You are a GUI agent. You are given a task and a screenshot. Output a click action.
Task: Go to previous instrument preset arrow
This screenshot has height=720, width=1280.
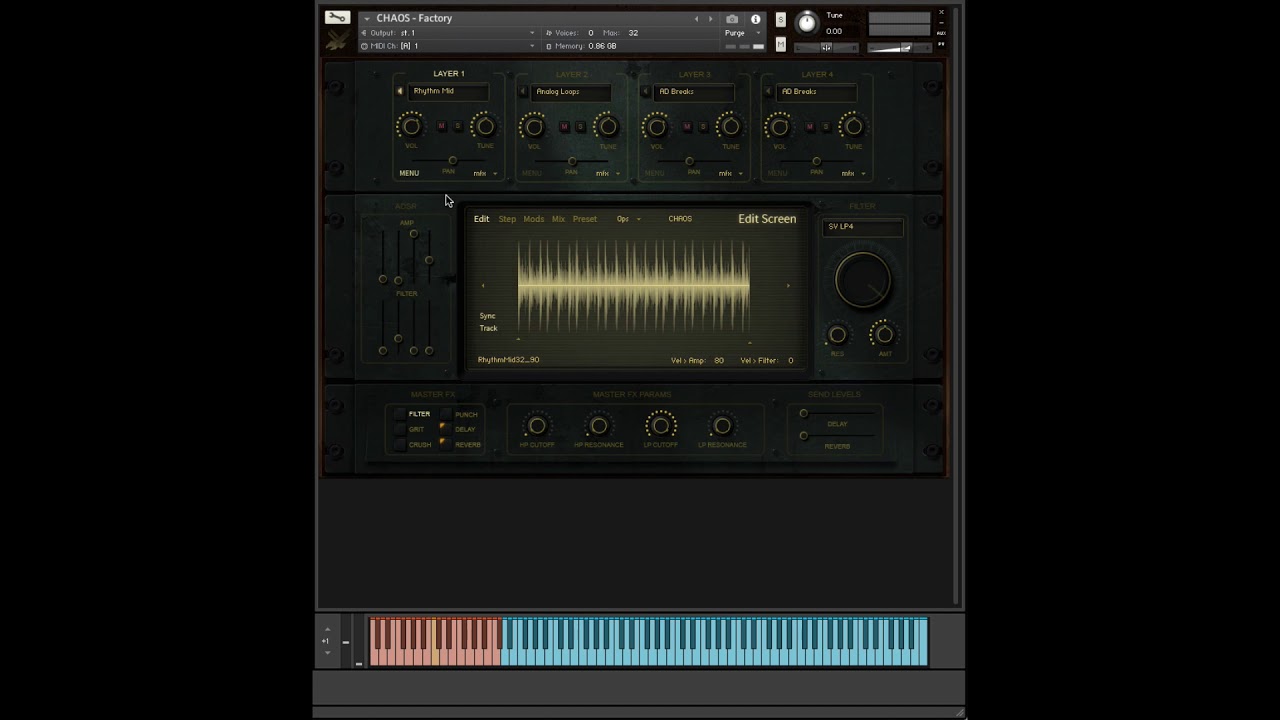(x=697, y=19)
